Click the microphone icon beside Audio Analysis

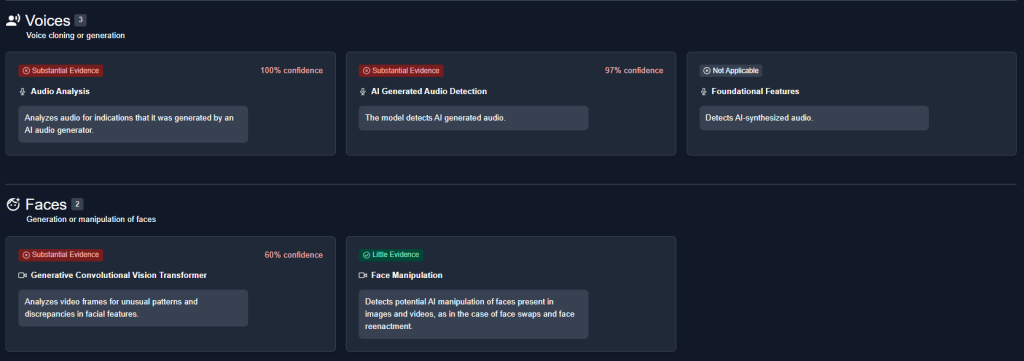(x=23, y=91)
